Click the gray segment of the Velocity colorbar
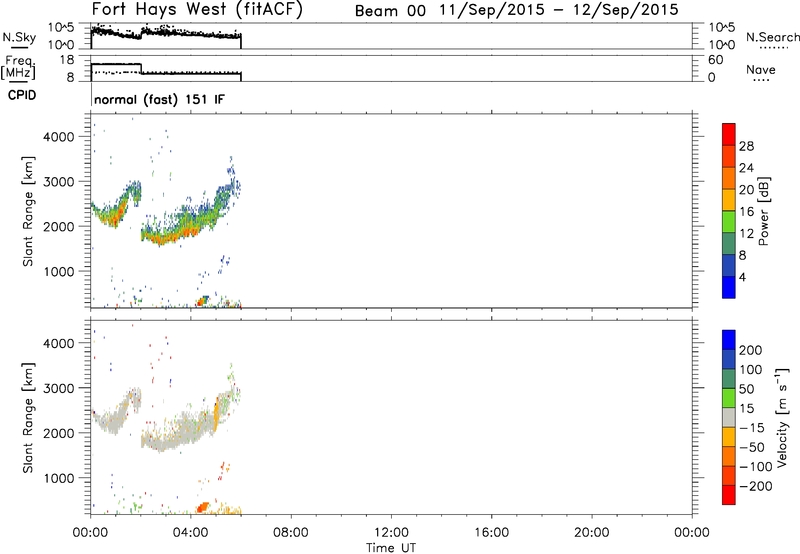The height and width of the screenshot is (554, 800). [729, 417]
